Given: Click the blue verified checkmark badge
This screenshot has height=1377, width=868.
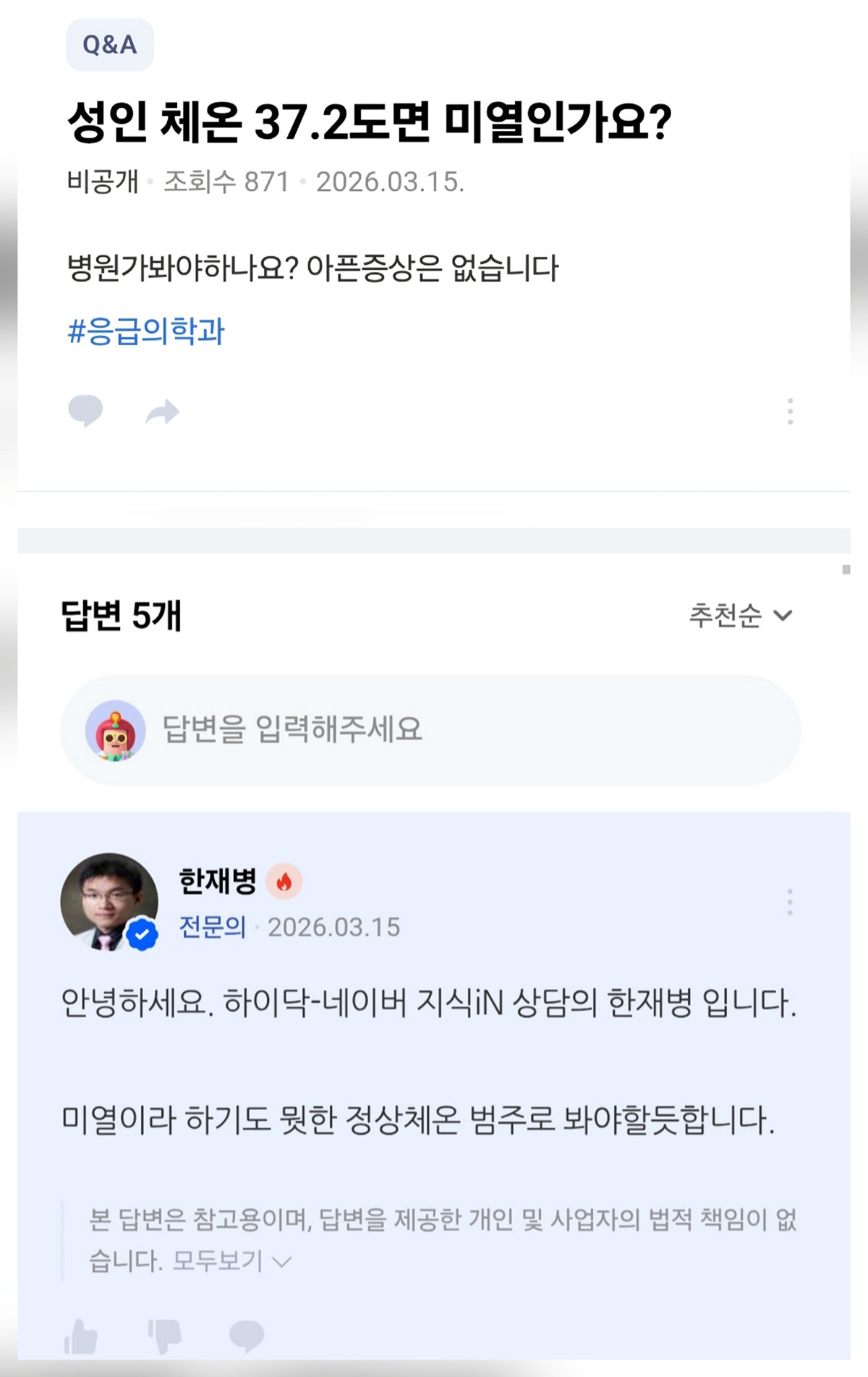Looking at the screenshot, I should pyautogui.click(x=142, y=934).
